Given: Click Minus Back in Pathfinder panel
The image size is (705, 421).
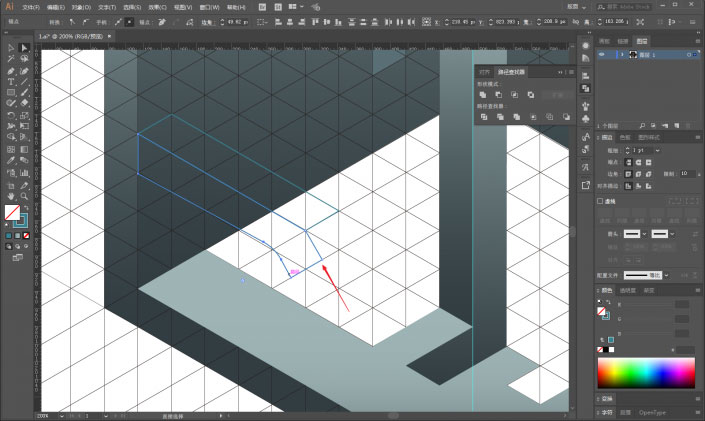Looking at the screenshot, I should tap(566, 117).
